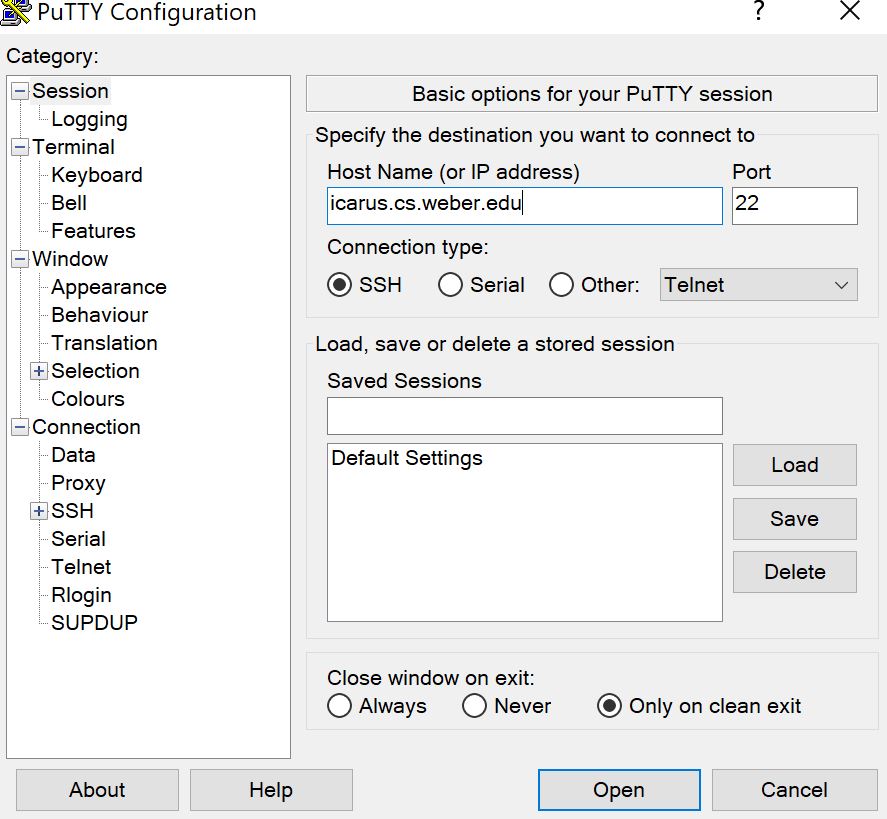Expand the SSH category
The height and width of the screenshot is (819, 887).
click(x=38, y=511)
